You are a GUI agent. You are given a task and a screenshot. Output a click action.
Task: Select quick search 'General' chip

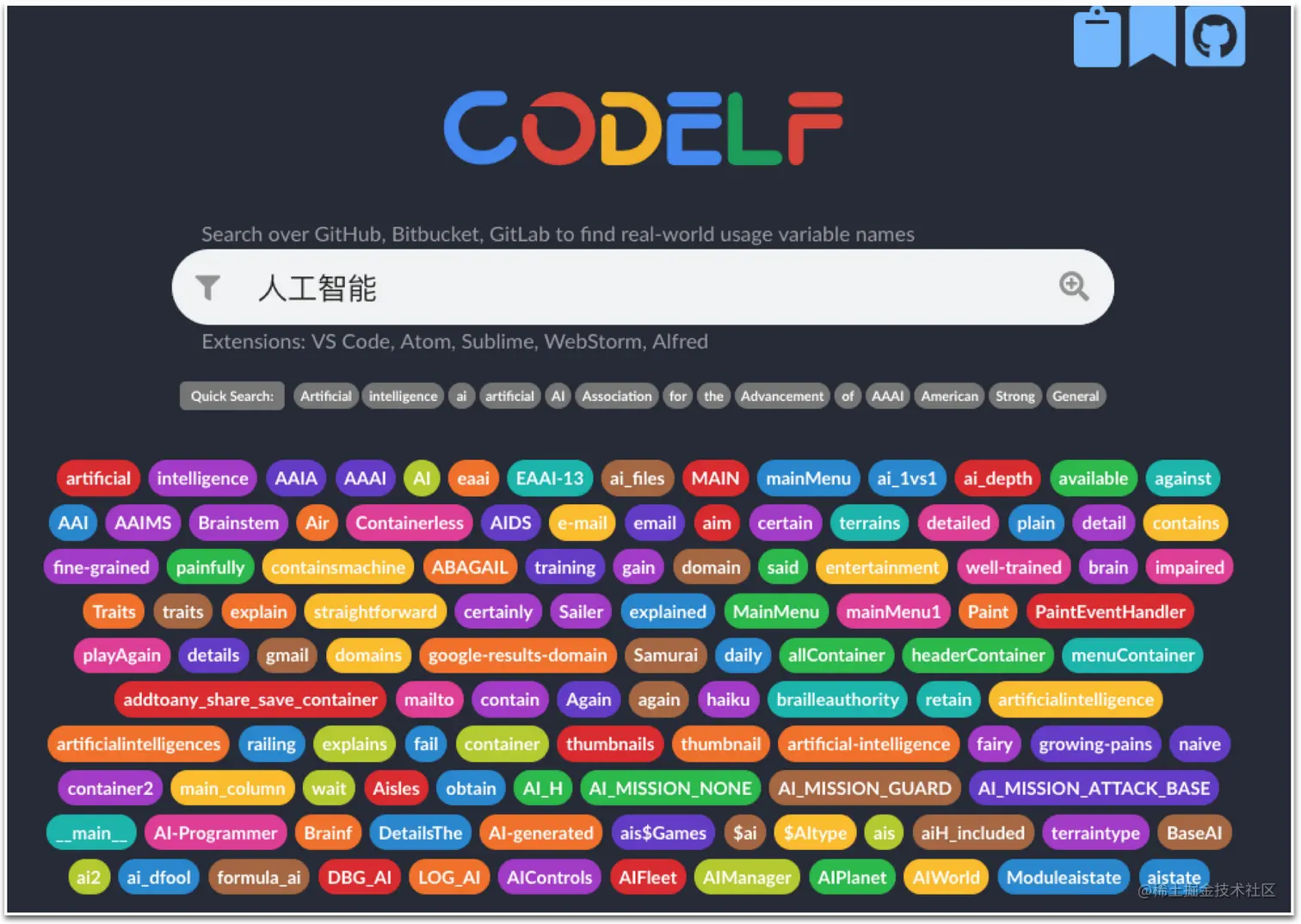pyautogui.click(x=1076, y=396)
